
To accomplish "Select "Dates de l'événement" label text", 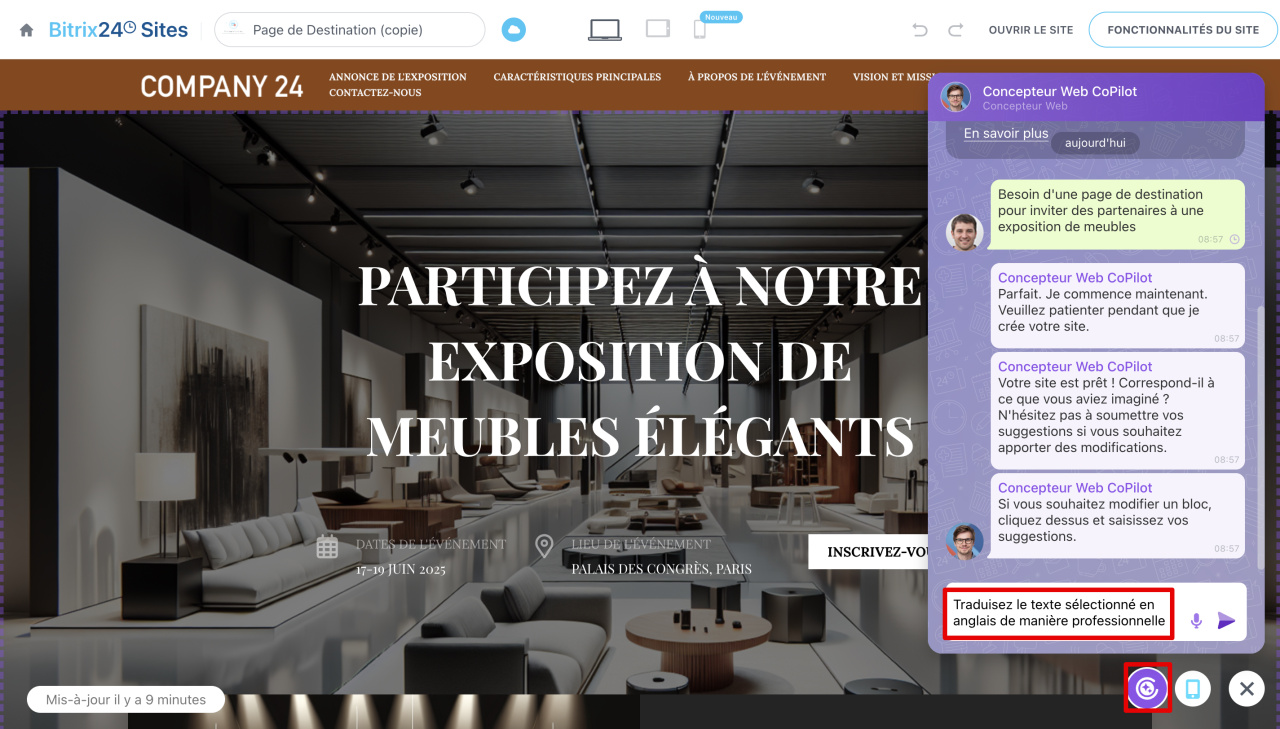I will point(431,544).
